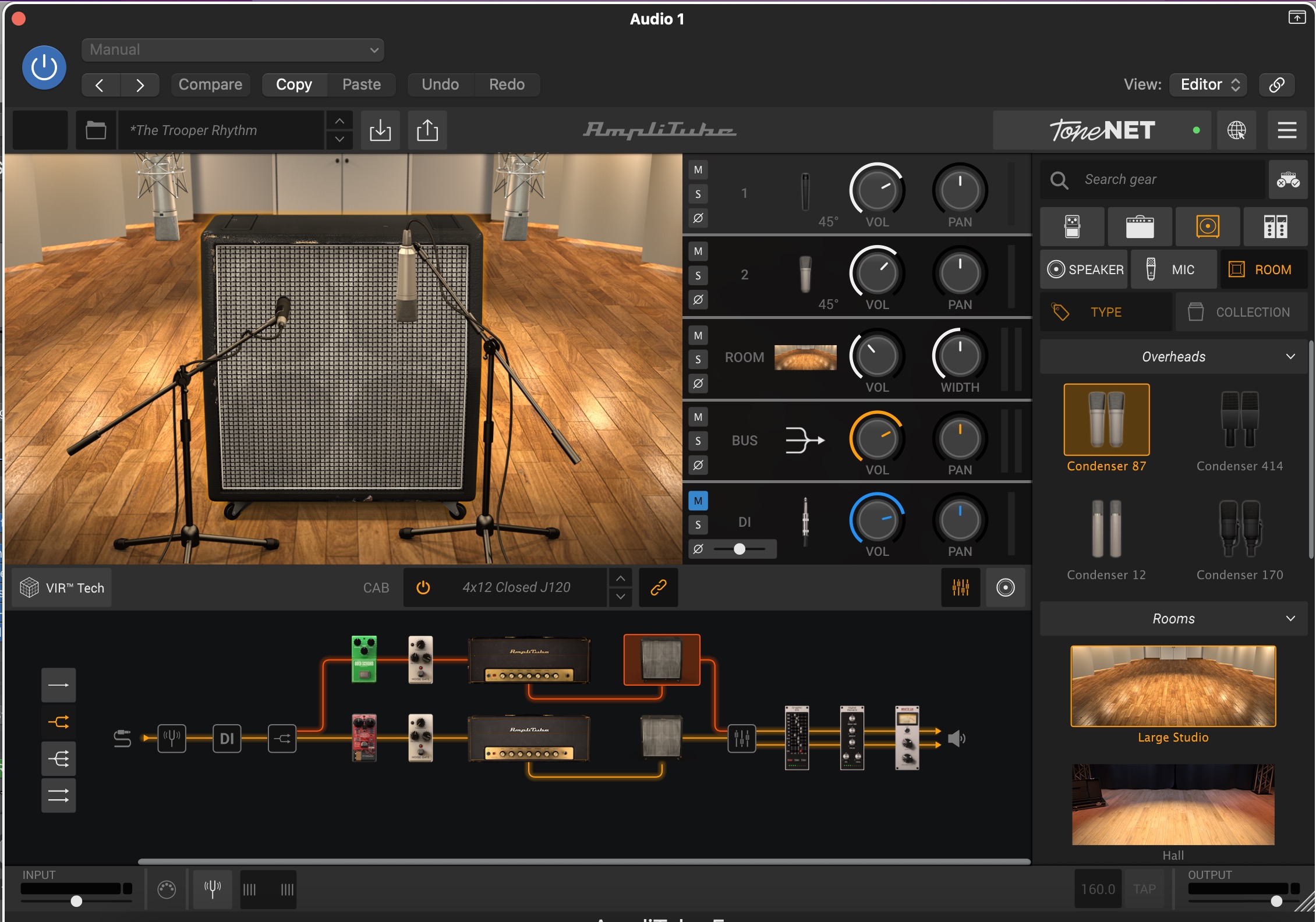This screenshot has width=1316, height=922.
Task: Select the dual parallel routing layout
Action: click(x=58, y=796)
